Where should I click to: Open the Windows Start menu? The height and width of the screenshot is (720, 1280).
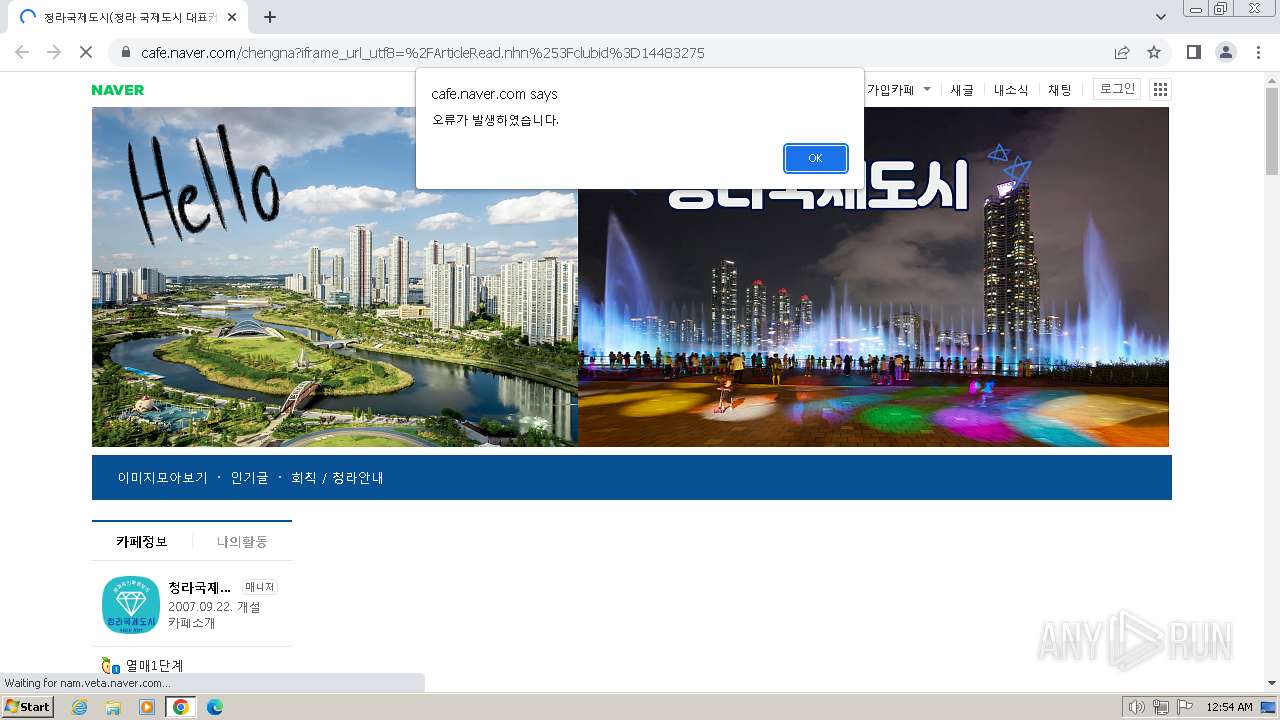27,707
